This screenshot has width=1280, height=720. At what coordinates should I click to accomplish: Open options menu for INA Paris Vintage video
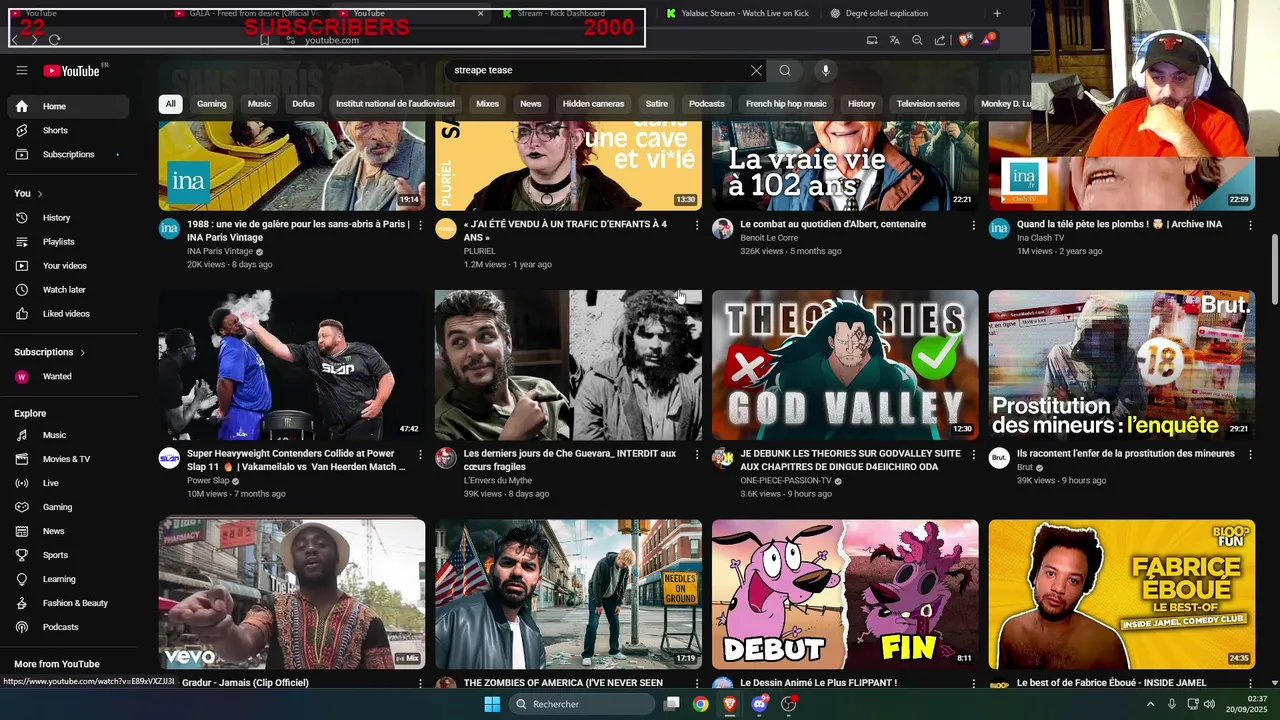420,225
